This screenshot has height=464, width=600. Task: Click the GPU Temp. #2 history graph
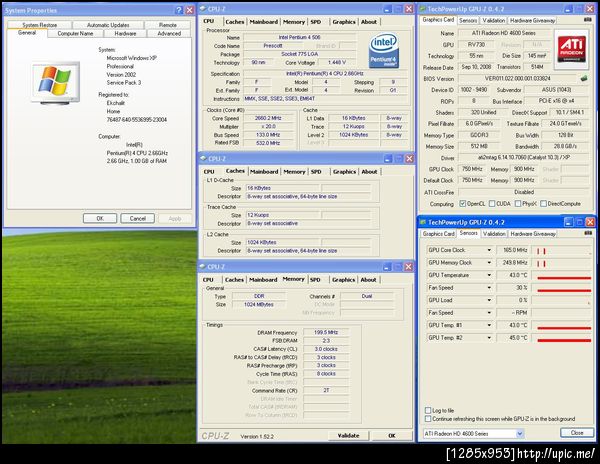point(562,338)
